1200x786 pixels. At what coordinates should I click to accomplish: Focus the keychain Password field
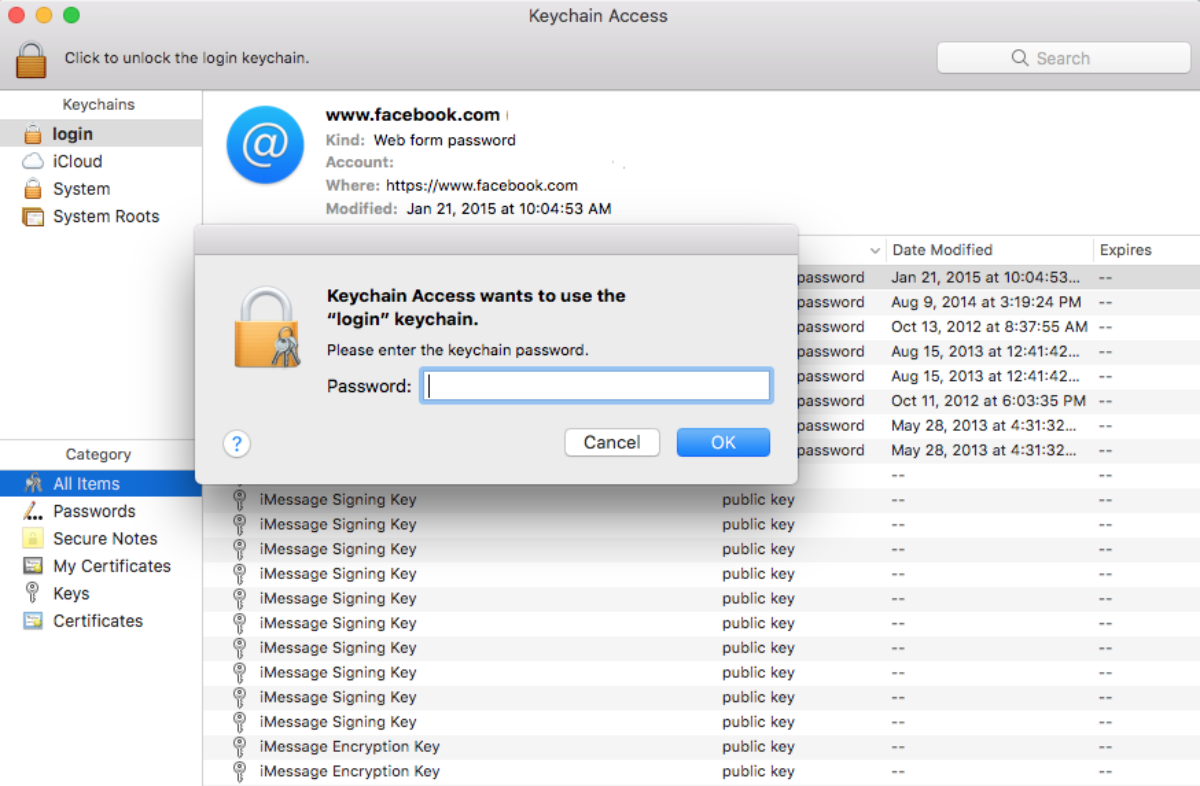pyautogui.click(x=596, y=386)
